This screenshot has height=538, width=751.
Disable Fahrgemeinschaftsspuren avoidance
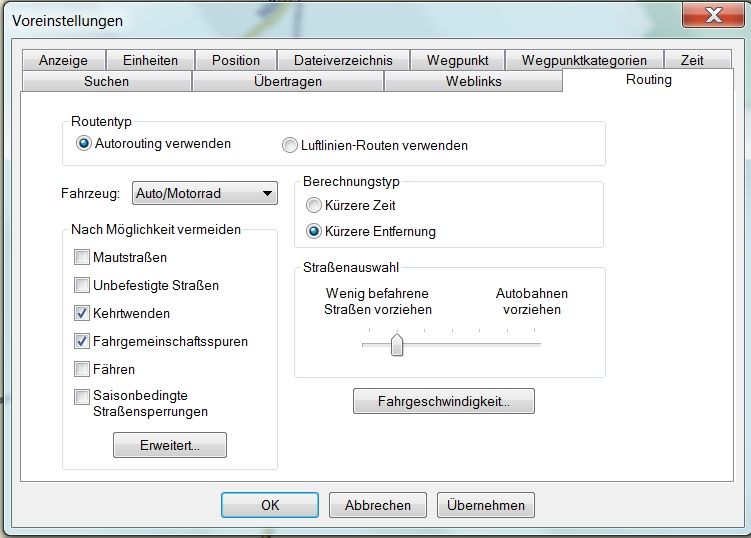point(82,341)
